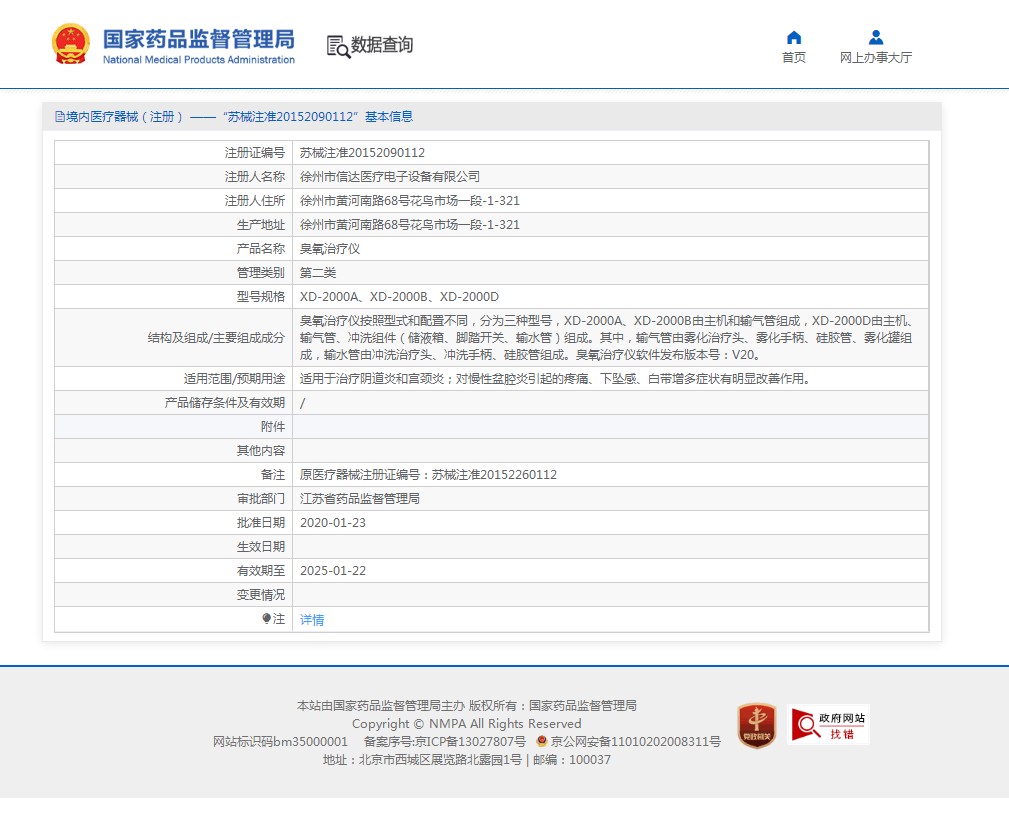Viewport: 1009px width, 835px height.
Task: Open the 京公网安备11010202008311号 link
Action: point(635,742)
